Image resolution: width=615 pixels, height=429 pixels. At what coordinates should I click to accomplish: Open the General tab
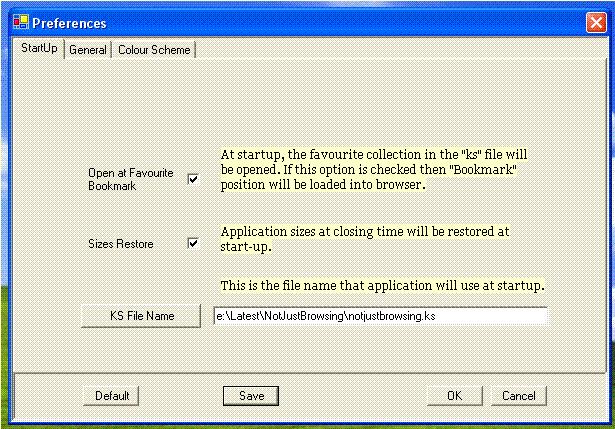[88, 50]
